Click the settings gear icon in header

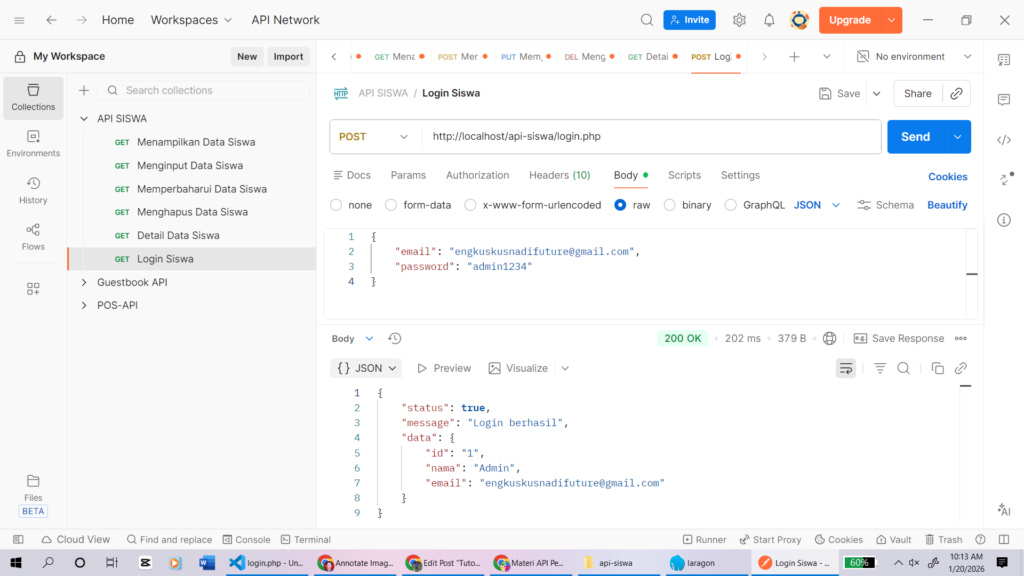tap(739, 20)
